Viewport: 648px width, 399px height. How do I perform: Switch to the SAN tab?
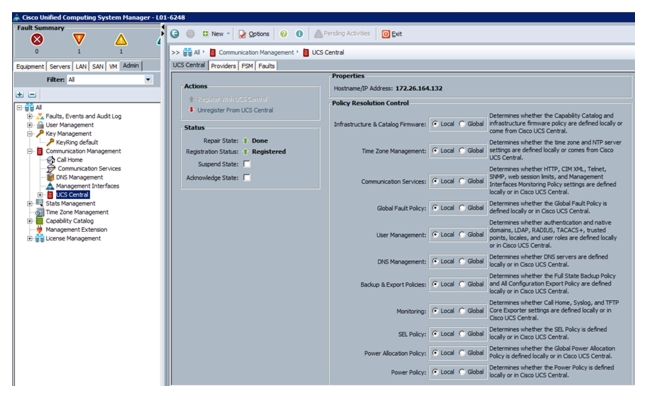click(x=98, y=67)
